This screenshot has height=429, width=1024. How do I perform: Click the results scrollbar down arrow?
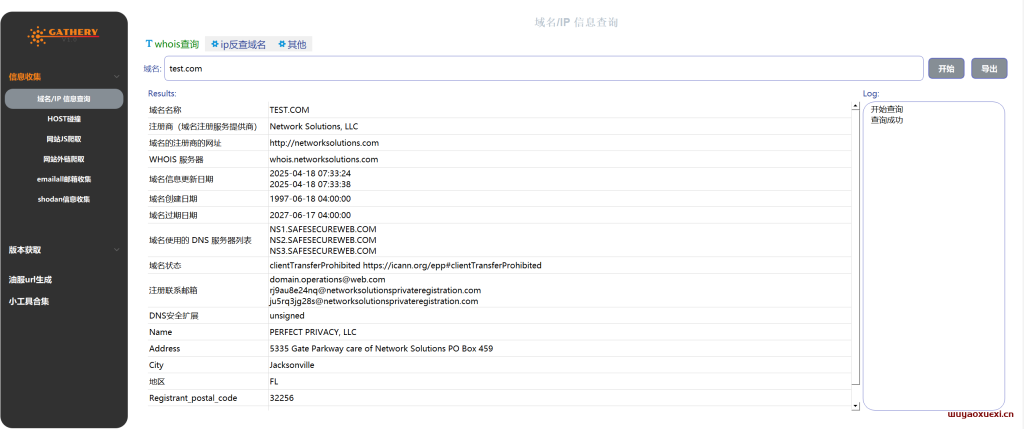tap(856, 407)
